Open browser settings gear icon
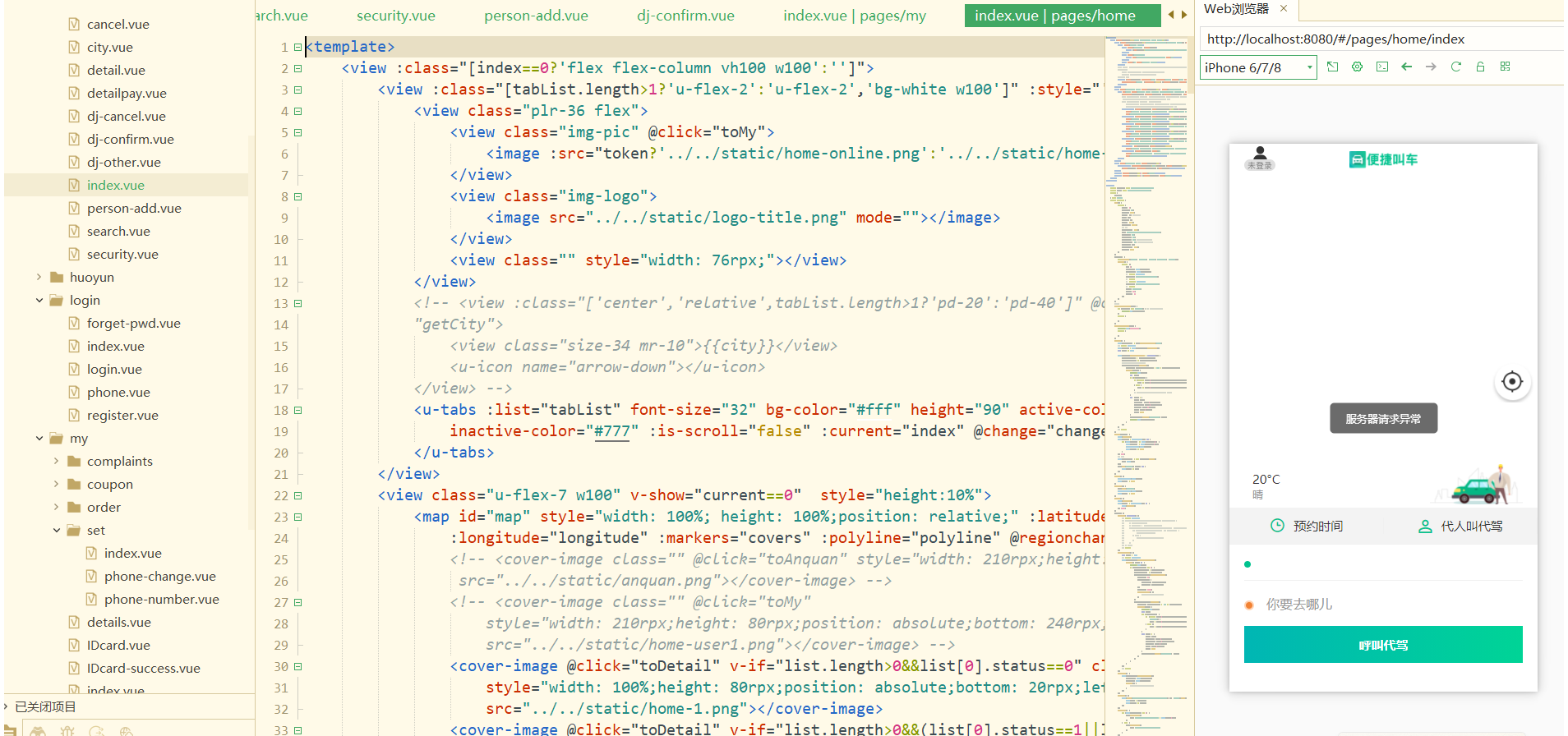The image size is (1568, 736). [1357, 67]
